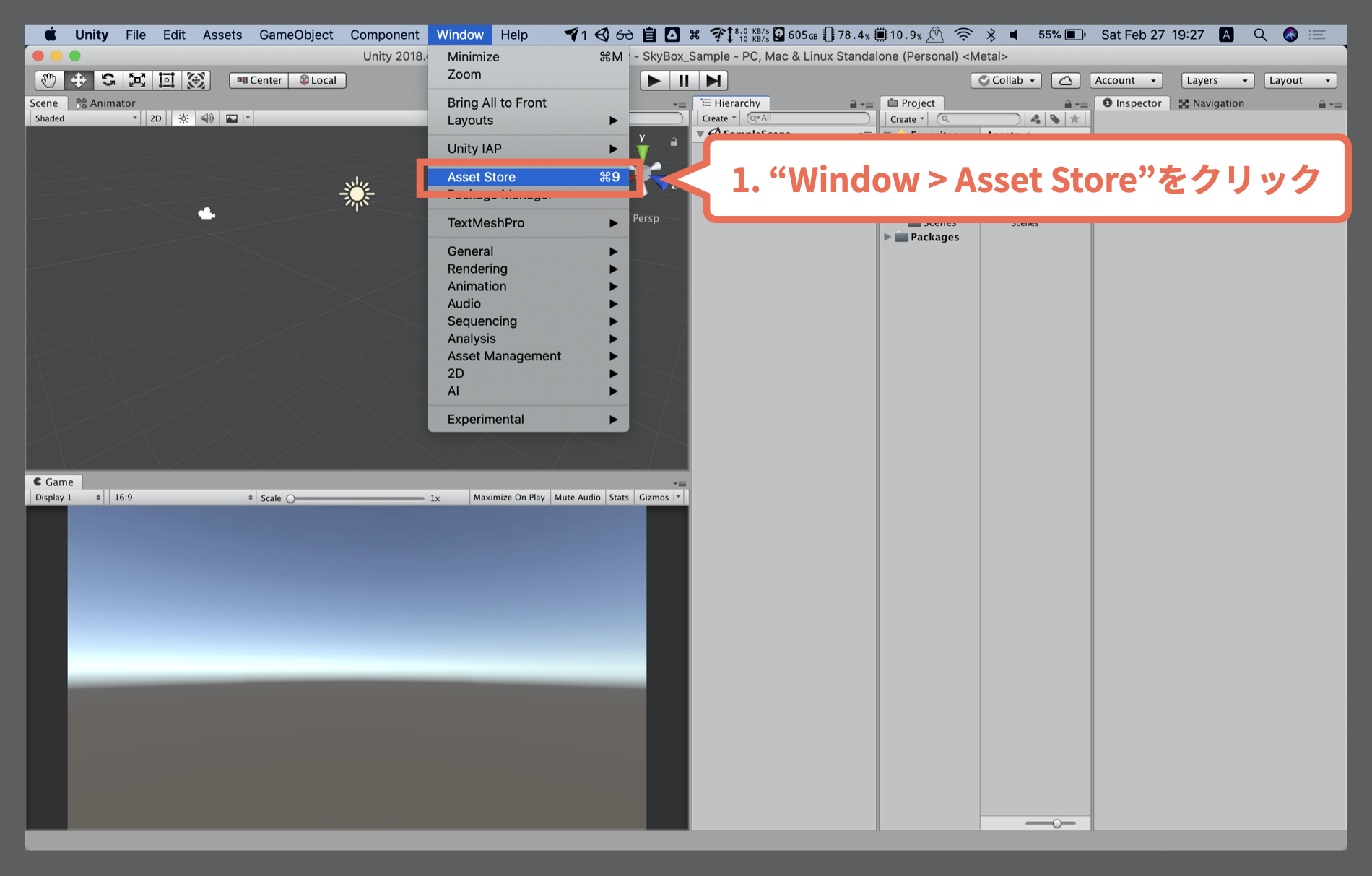Select the Directional Light sun gizmo
Viewport: 1372px width, 876px height.
point(357,194)
